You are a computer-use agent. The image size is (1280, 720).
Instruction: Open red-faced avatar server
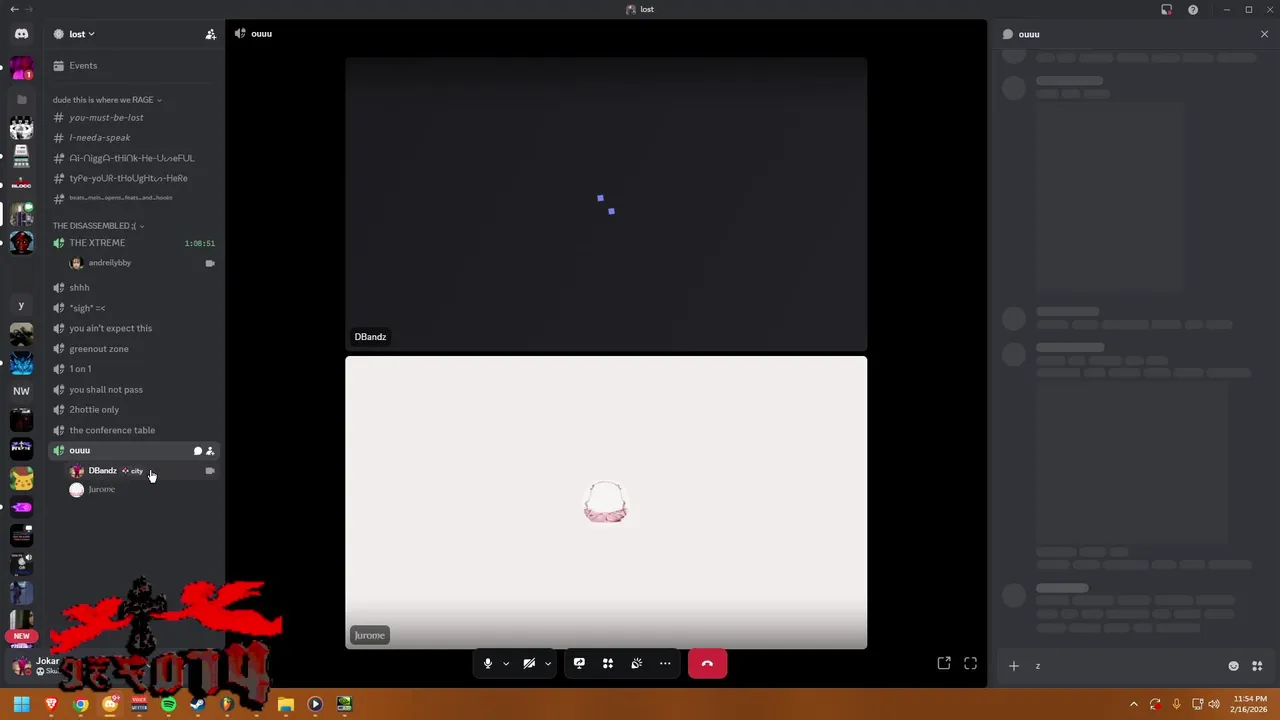[21, 243]
